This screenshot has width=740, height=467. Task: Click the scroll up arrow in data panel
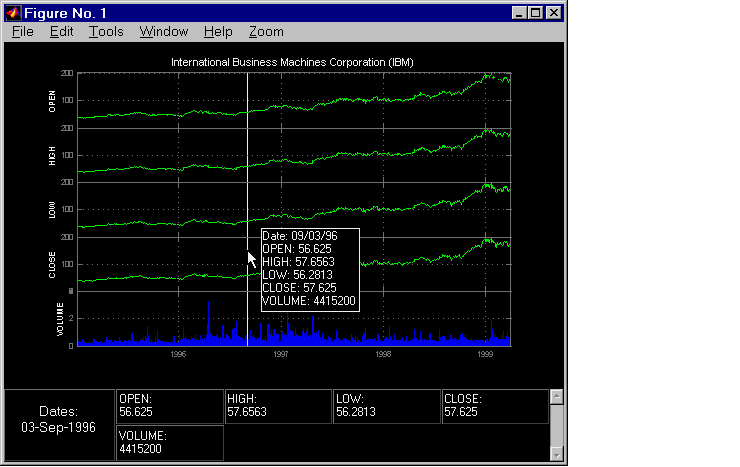[556, 397]
